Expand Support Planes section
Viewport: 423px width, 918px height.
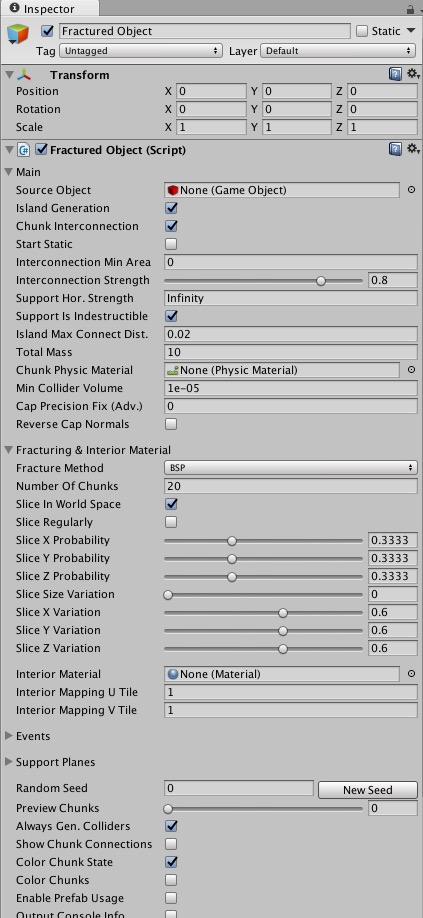point(9,762)
